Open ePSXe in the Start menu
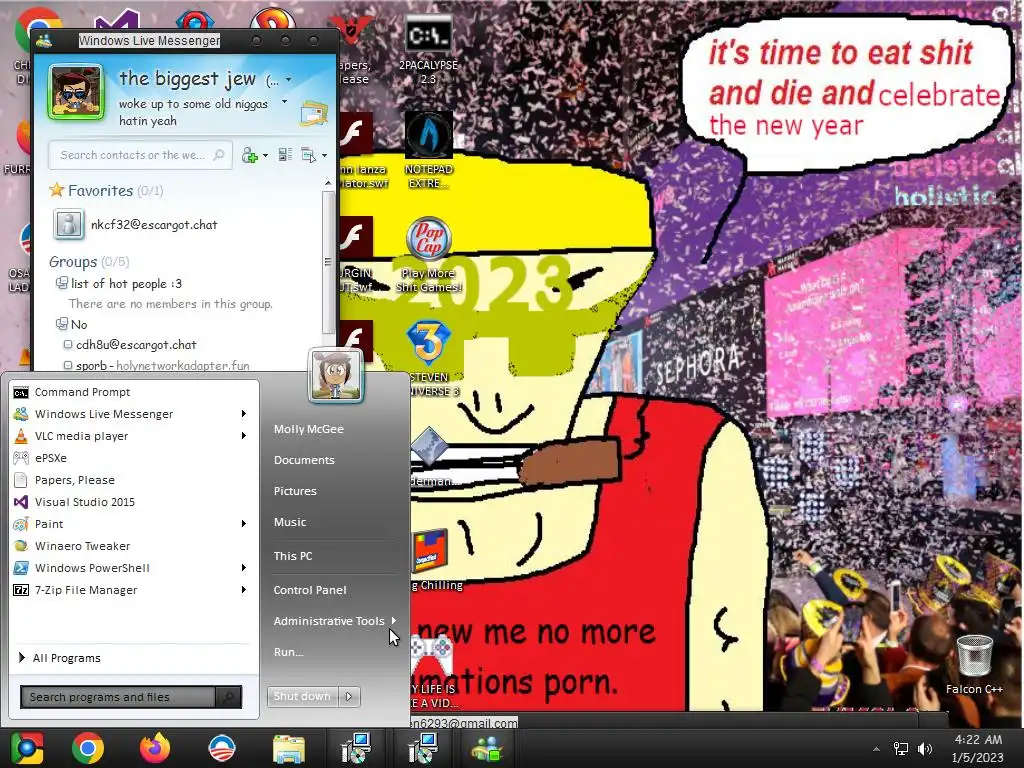The width and height of the screenshot is (1024, 768). [x=134, y=458]
